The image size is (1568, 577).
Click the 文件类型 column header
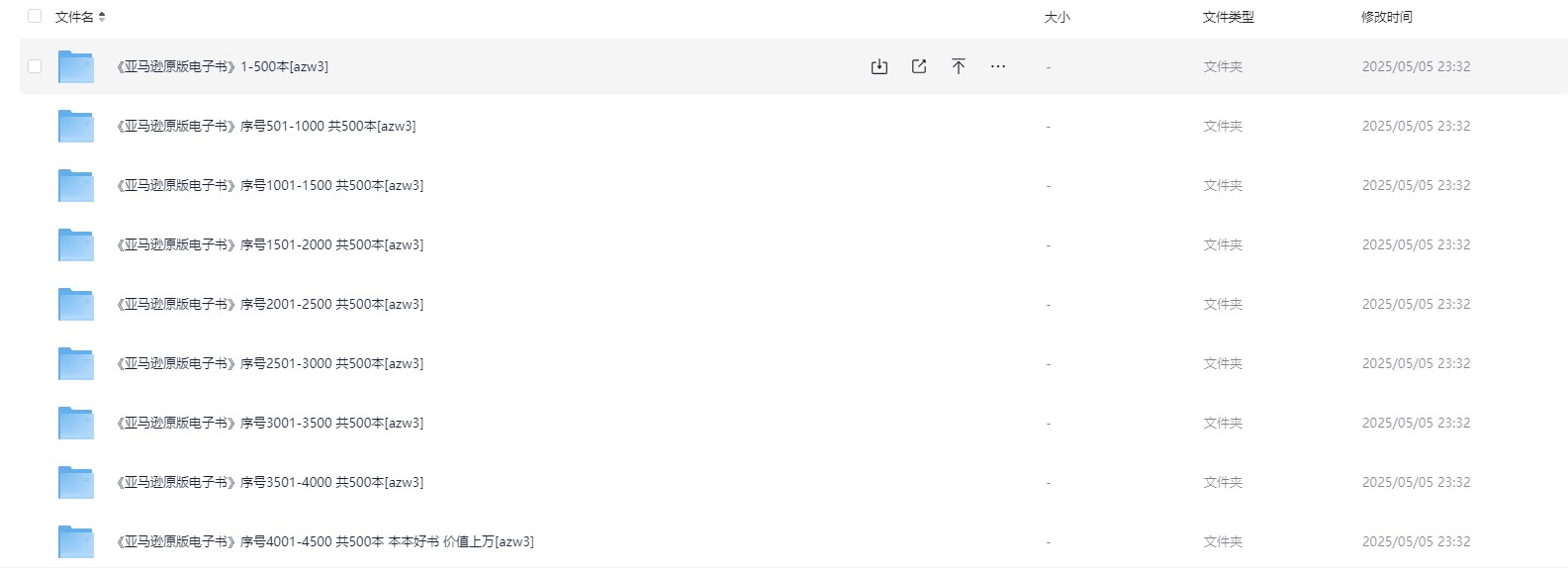tap(1229, 17)
